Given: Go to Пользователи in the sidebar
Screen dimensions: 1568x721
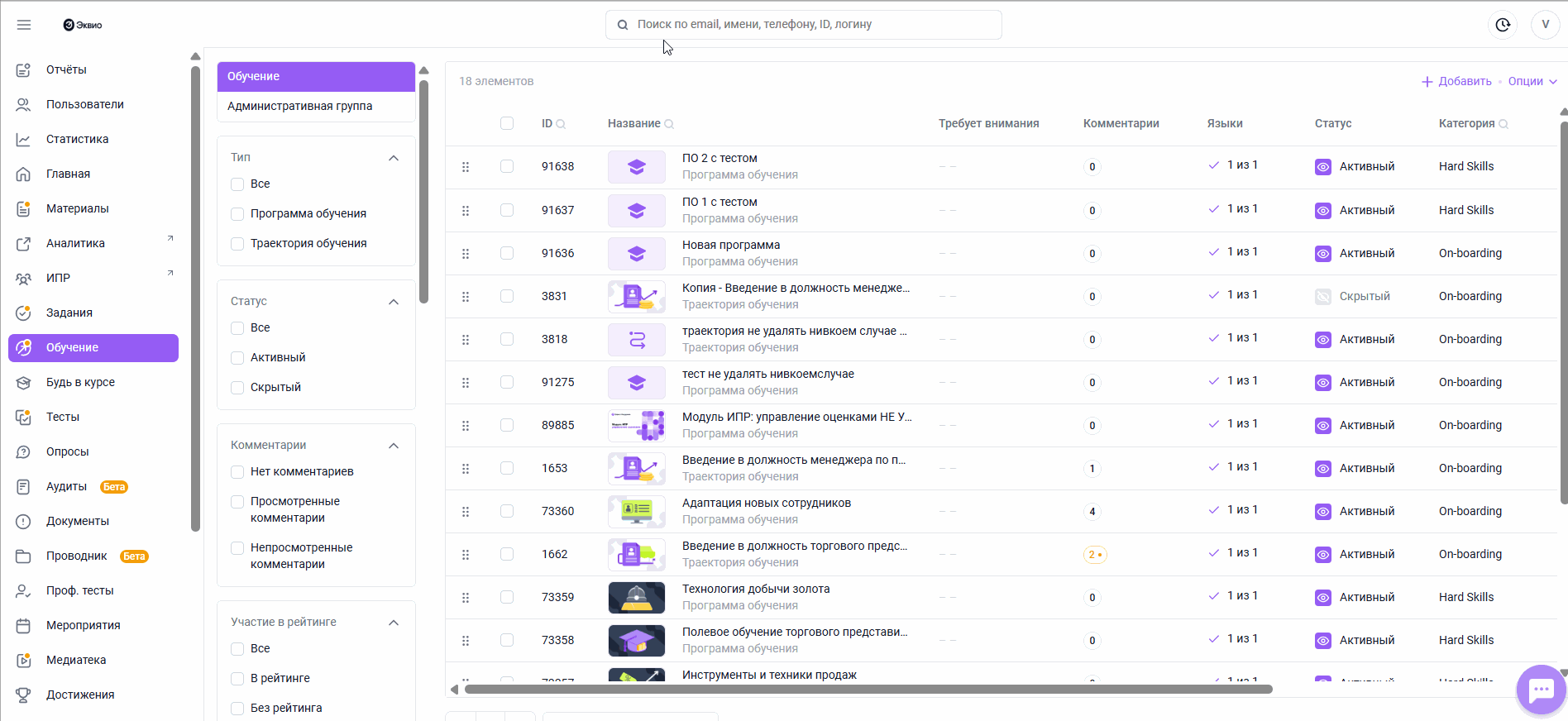Looking at the screenshot, I should [84, 104].
